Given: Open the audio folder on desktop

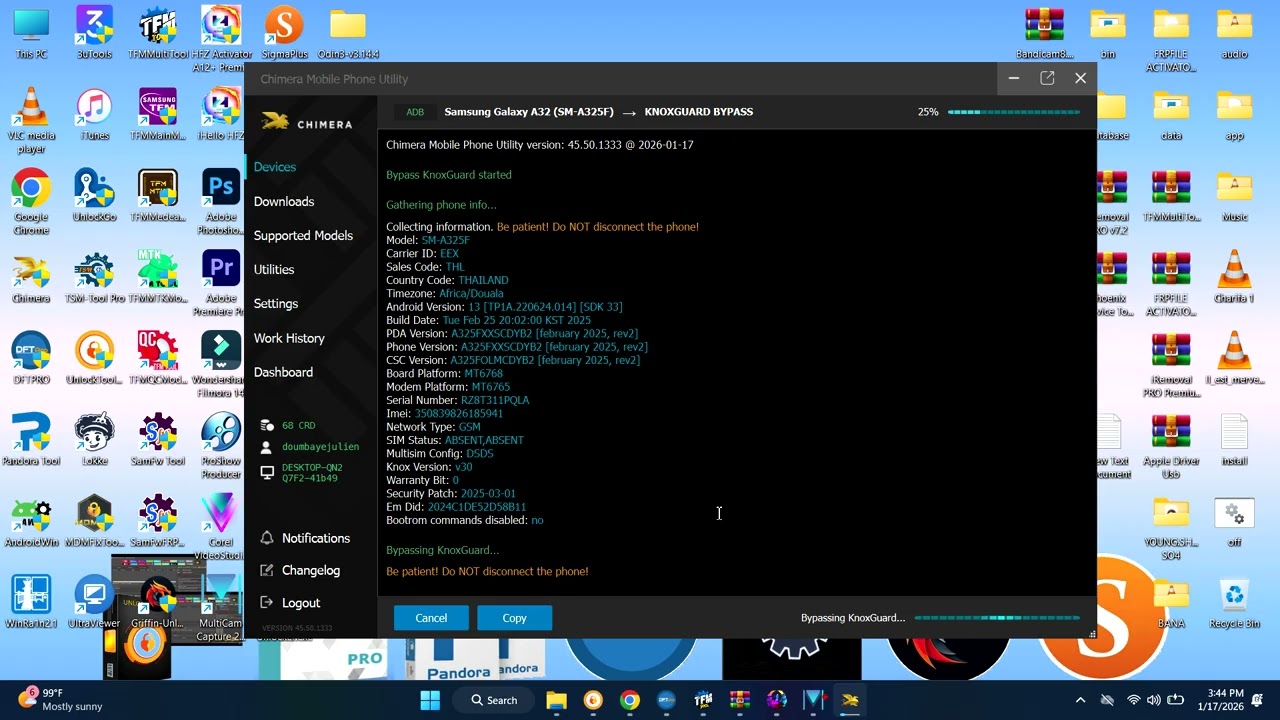Looking at the screenshot, I should click(1235, 33).
